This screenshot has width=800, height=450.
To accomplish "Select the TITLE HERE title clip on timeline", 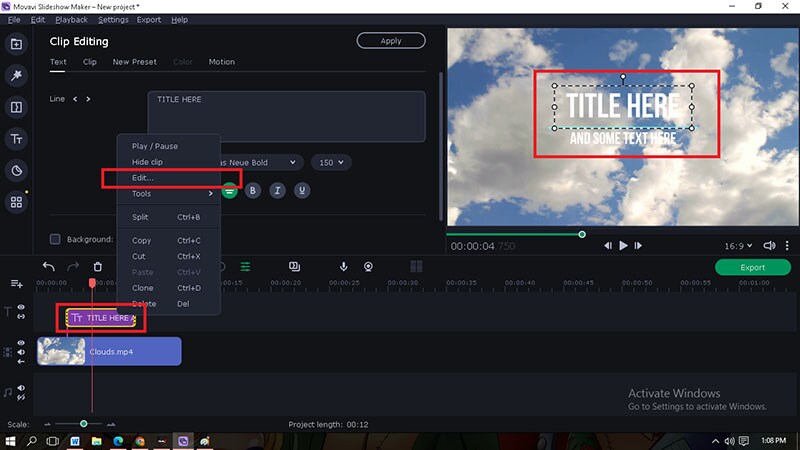I will click(x=101, y=318).
